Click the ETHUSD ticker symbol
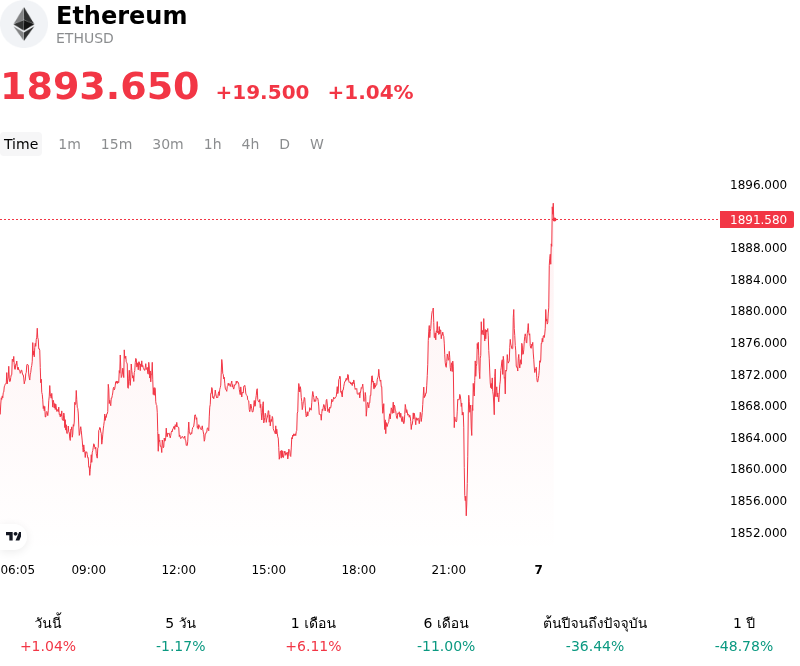This screenshot has width=800, height=666. coord(85,38)
